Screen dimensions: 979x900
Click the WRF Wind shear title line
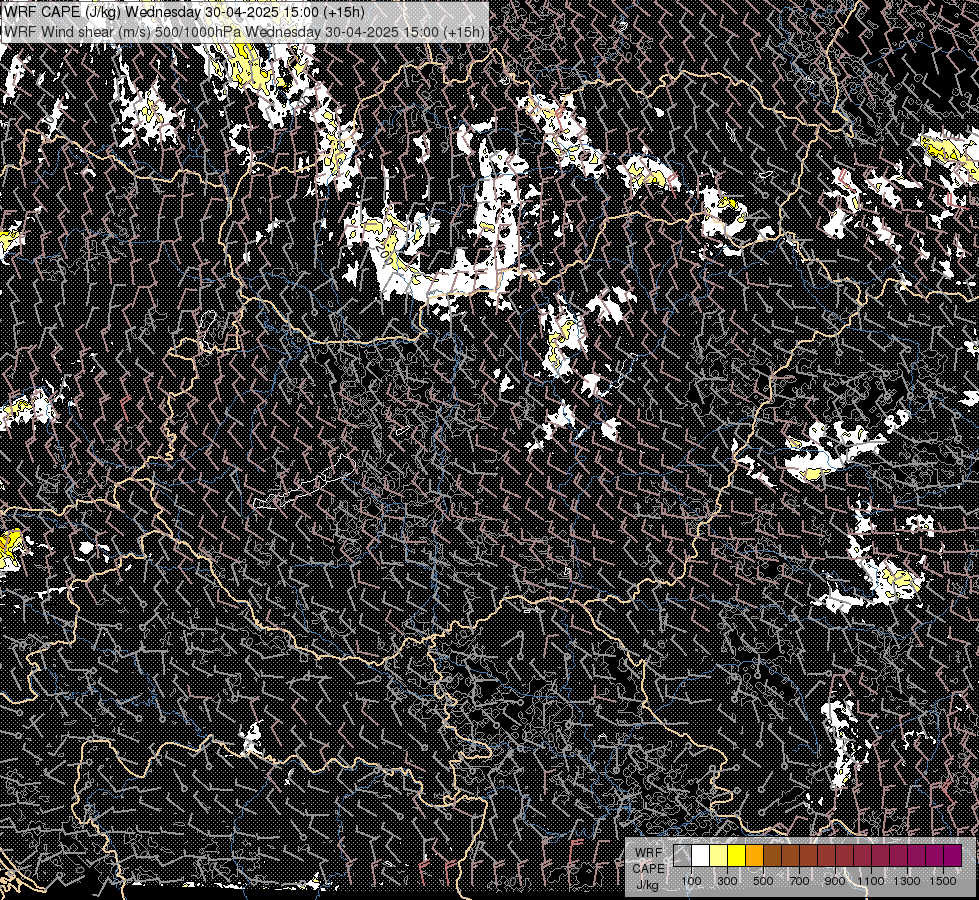pos(244,31)
